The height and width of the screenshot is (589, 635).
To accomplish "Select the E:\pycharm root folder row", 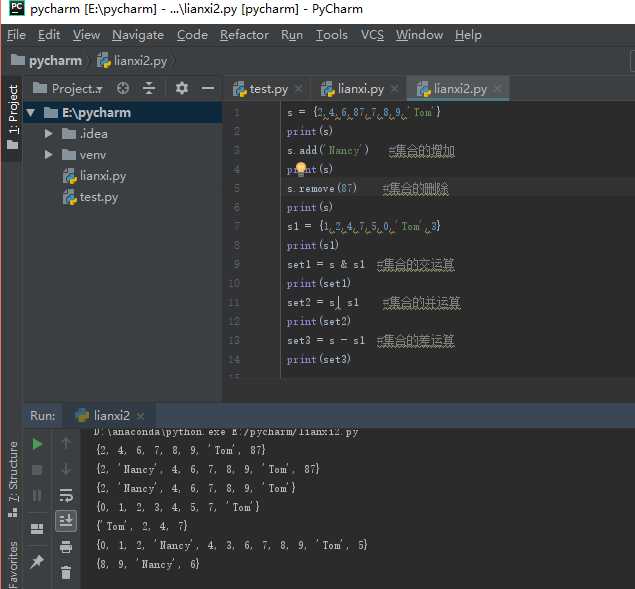I will click(123, 113).
